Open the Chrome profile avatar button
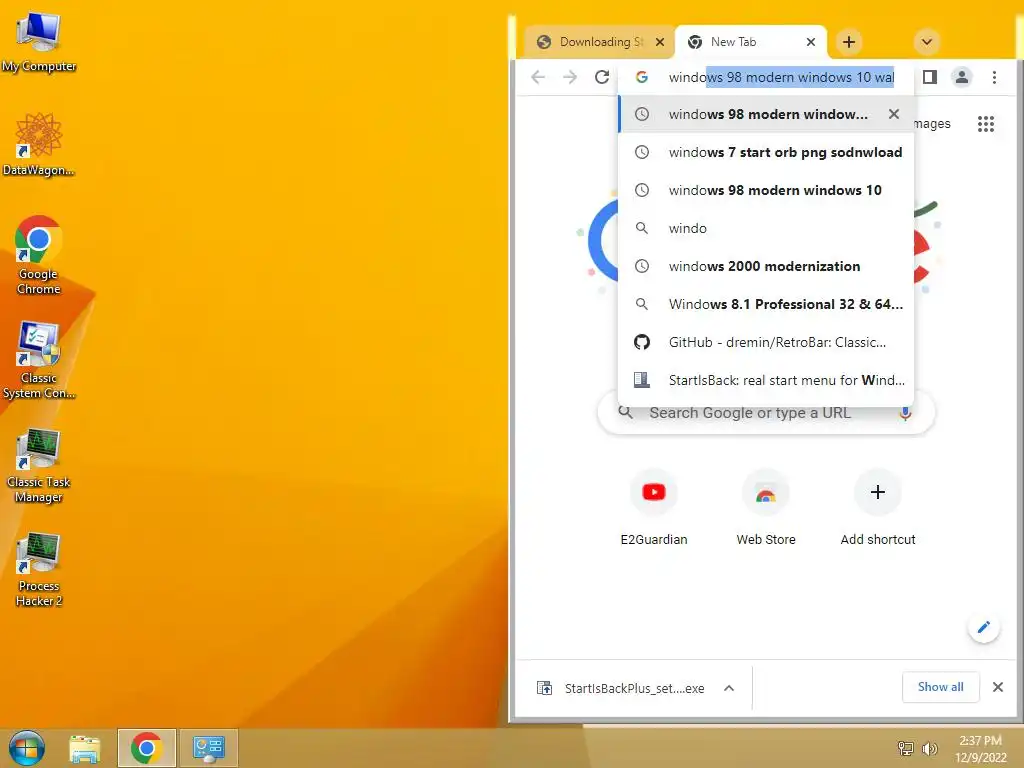Viewport: 1024px width, 768px height. coord(962,77)
